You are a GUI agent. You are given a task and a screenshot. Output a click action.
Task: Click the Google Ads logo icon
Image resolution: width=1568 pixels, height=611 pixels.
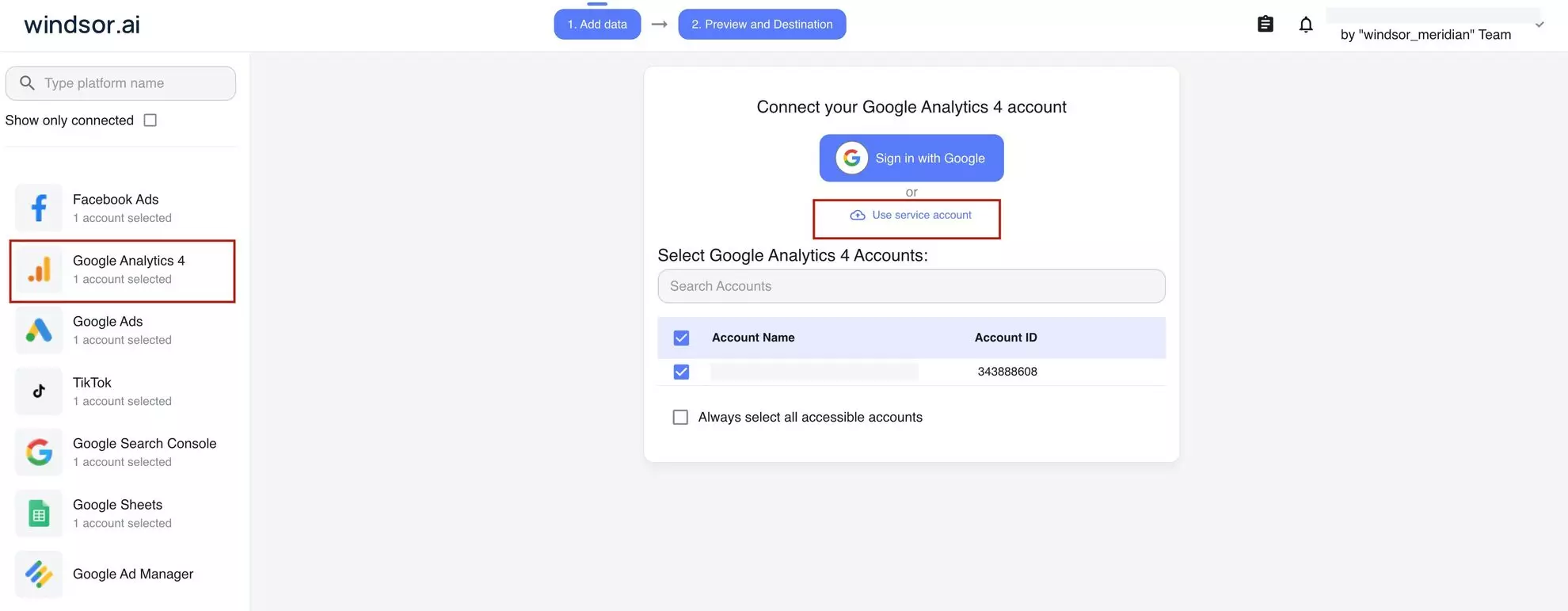[x=39, y=330]
